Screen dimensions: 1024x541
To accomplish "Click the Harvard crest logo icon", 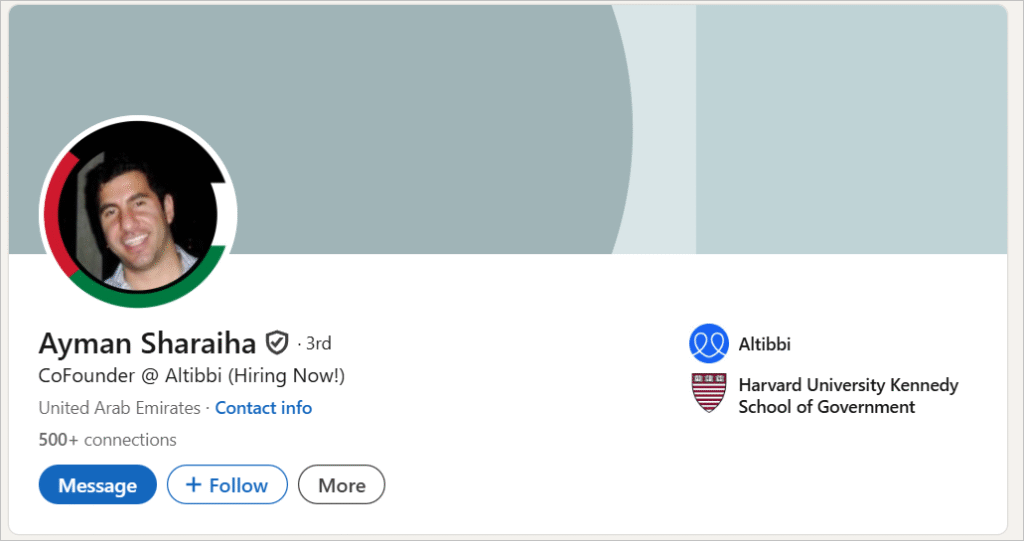I will [x=707, y=393].
